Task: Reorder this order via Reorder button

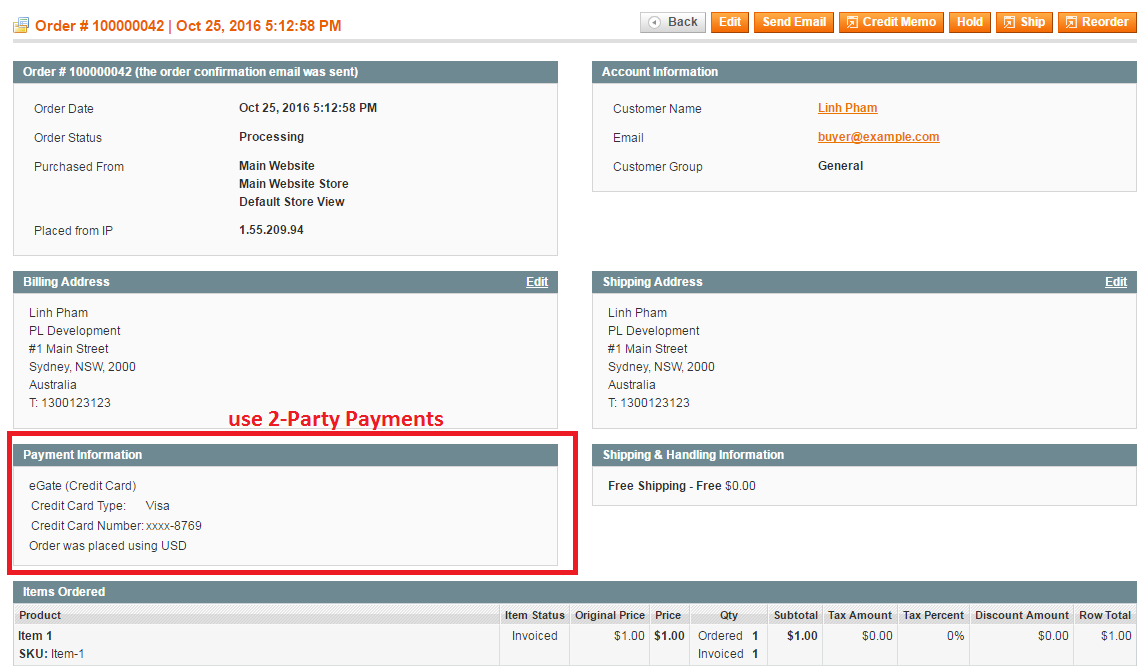Action: [1097, 22]
